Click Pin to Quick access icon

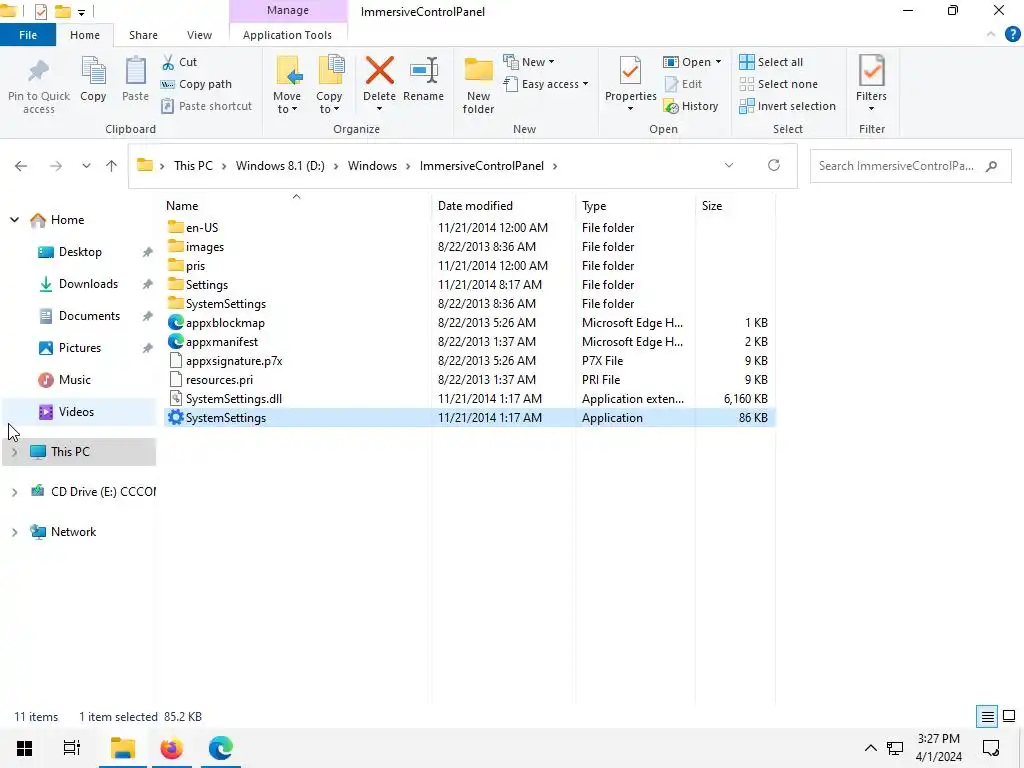39,72
